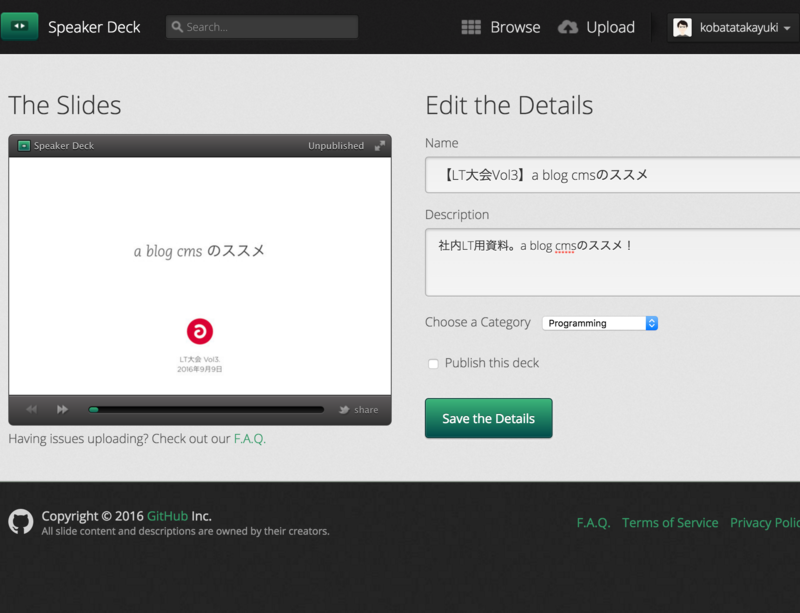
Task: Open the Privacy Policy footer link
Action: pos(765,523)
